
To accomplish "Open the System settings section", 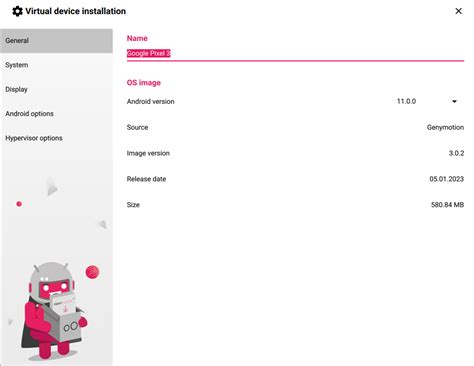I will point(56,65).
